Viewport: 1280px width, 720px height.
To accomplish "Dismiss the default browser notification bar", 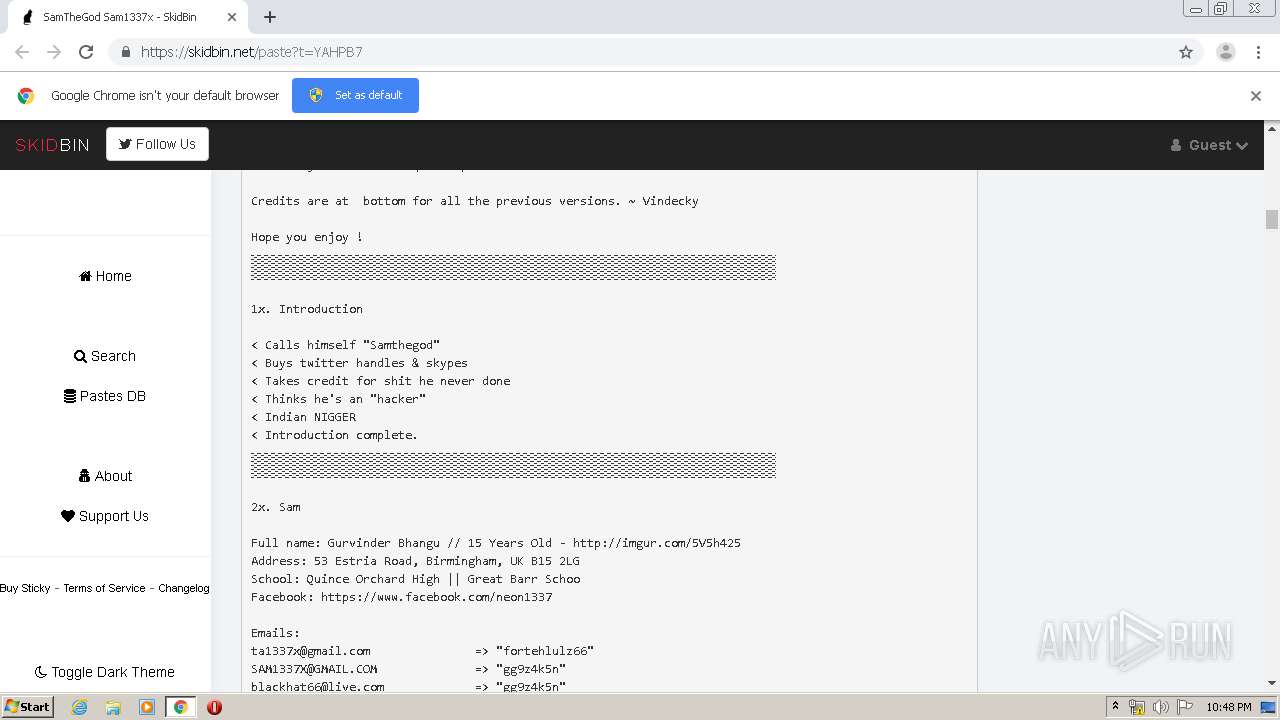I will 1256,96.
